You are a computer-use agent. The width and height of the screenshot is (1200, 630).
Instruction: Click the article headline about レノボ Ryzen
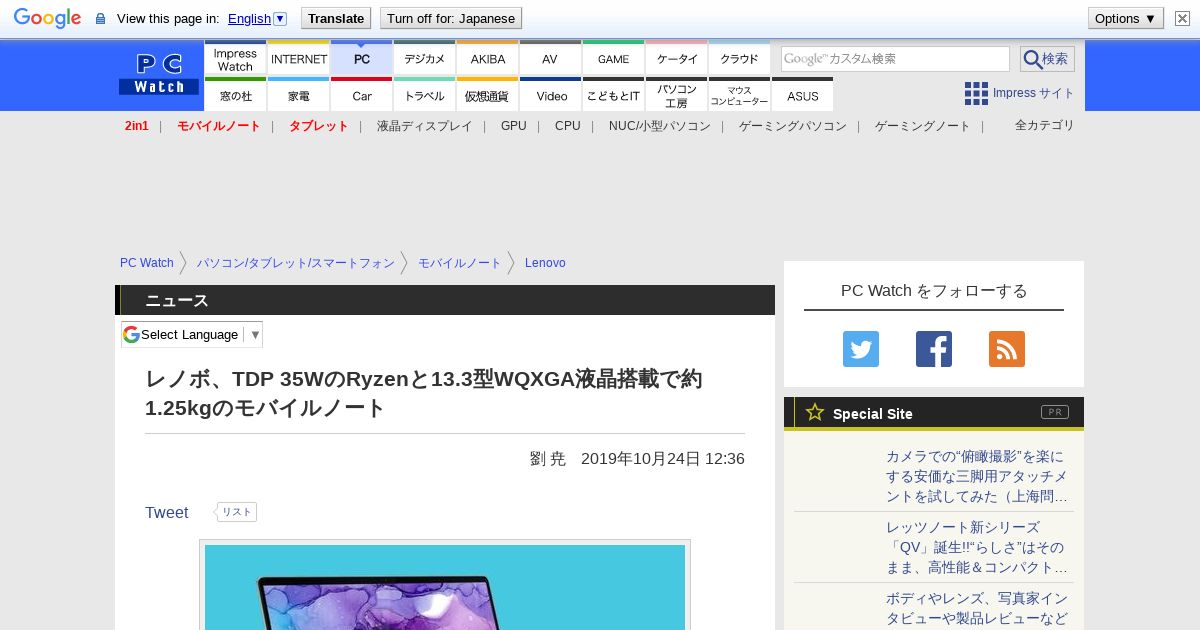[424, 393]
